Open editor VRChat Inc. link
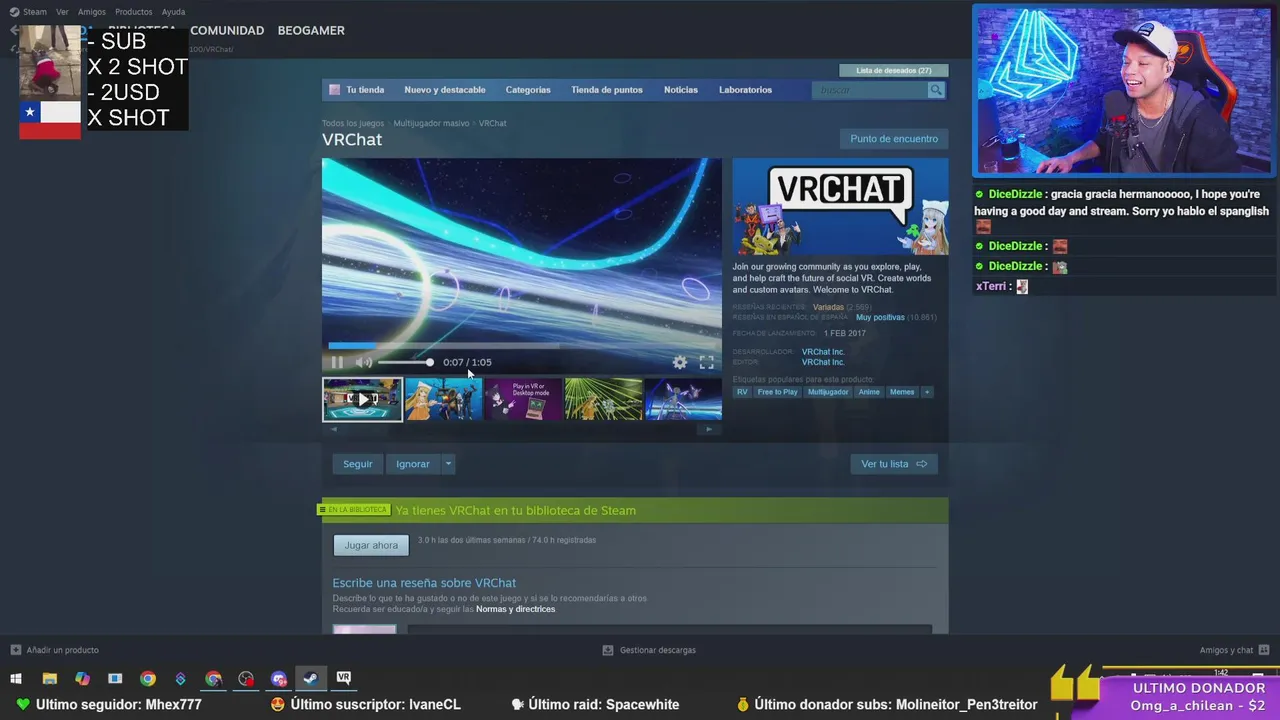This screenshot has height=720, width=1280. pyautogui.click(x=823, y=362)
